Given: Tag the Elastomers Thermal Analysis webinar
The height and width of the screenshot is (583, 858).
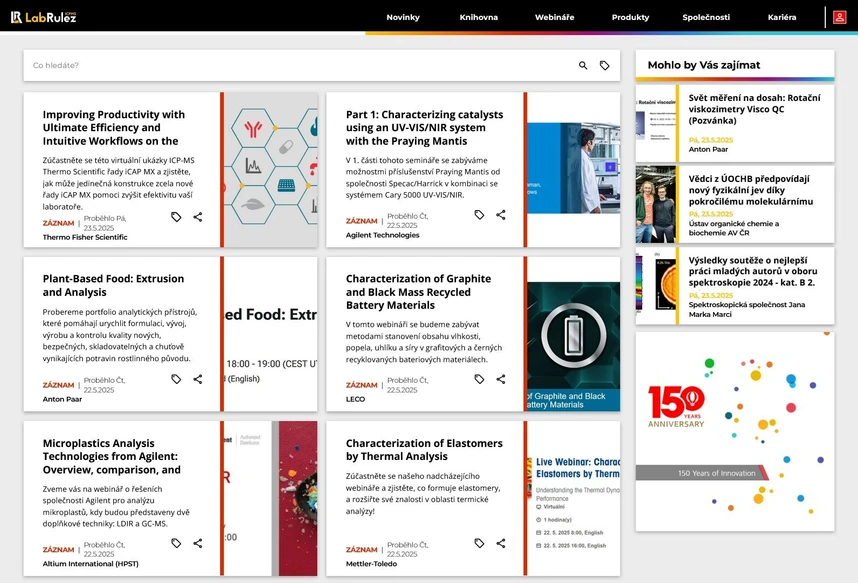Looking at the screenshot, I should [x=479, y=543].
